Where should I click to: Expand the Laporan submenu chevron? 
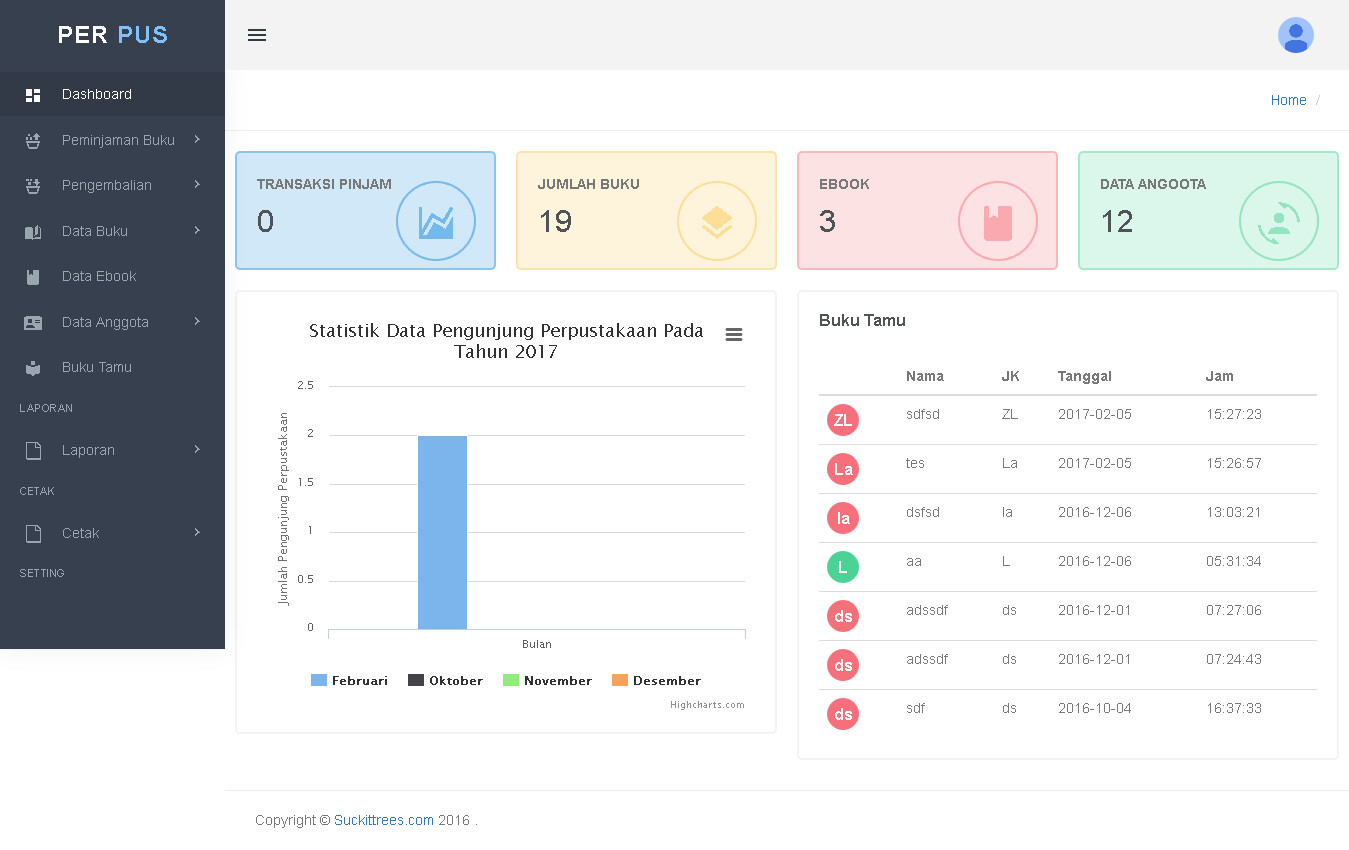197,449
